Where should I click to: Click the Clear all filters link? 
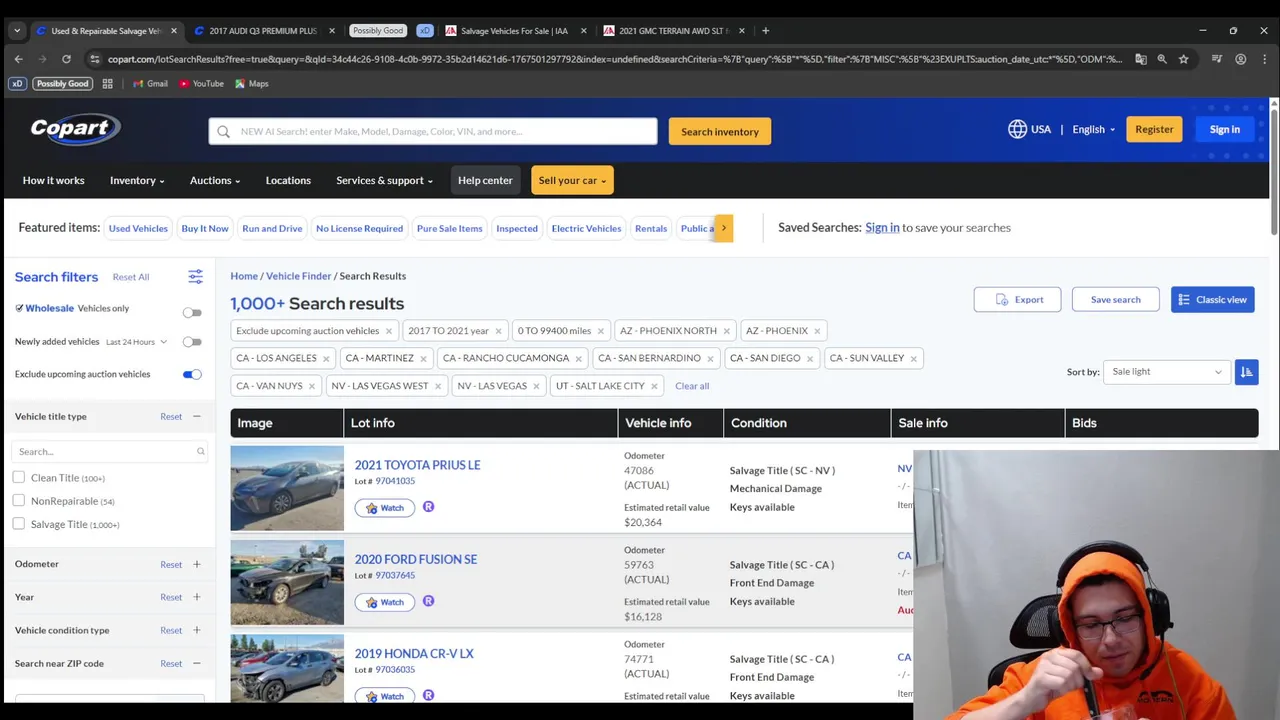pyautogui.click(x=692, y=386)
